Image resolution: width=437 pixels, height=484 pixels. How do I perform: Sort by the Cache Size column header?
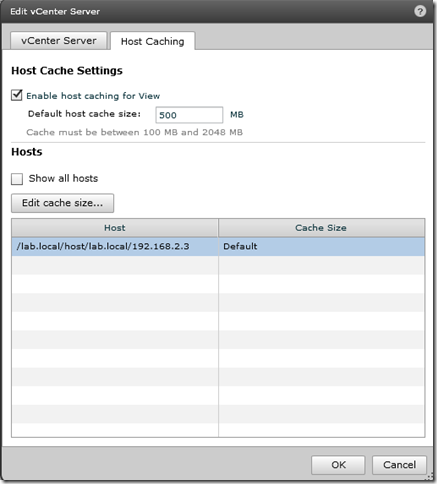point(321,228)
